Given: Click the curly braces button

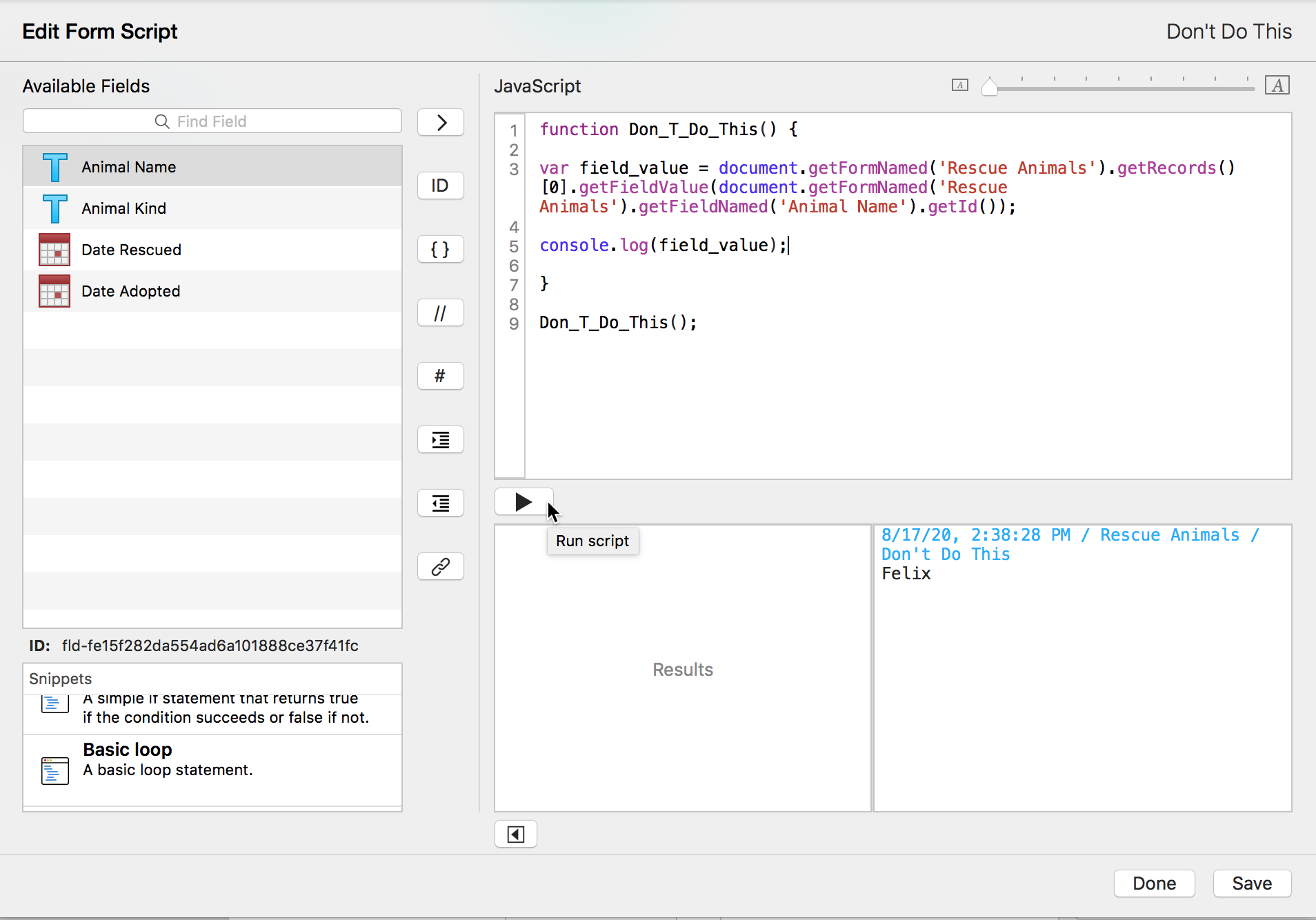Looking at the screenshot, I should [x=441, y=249].
